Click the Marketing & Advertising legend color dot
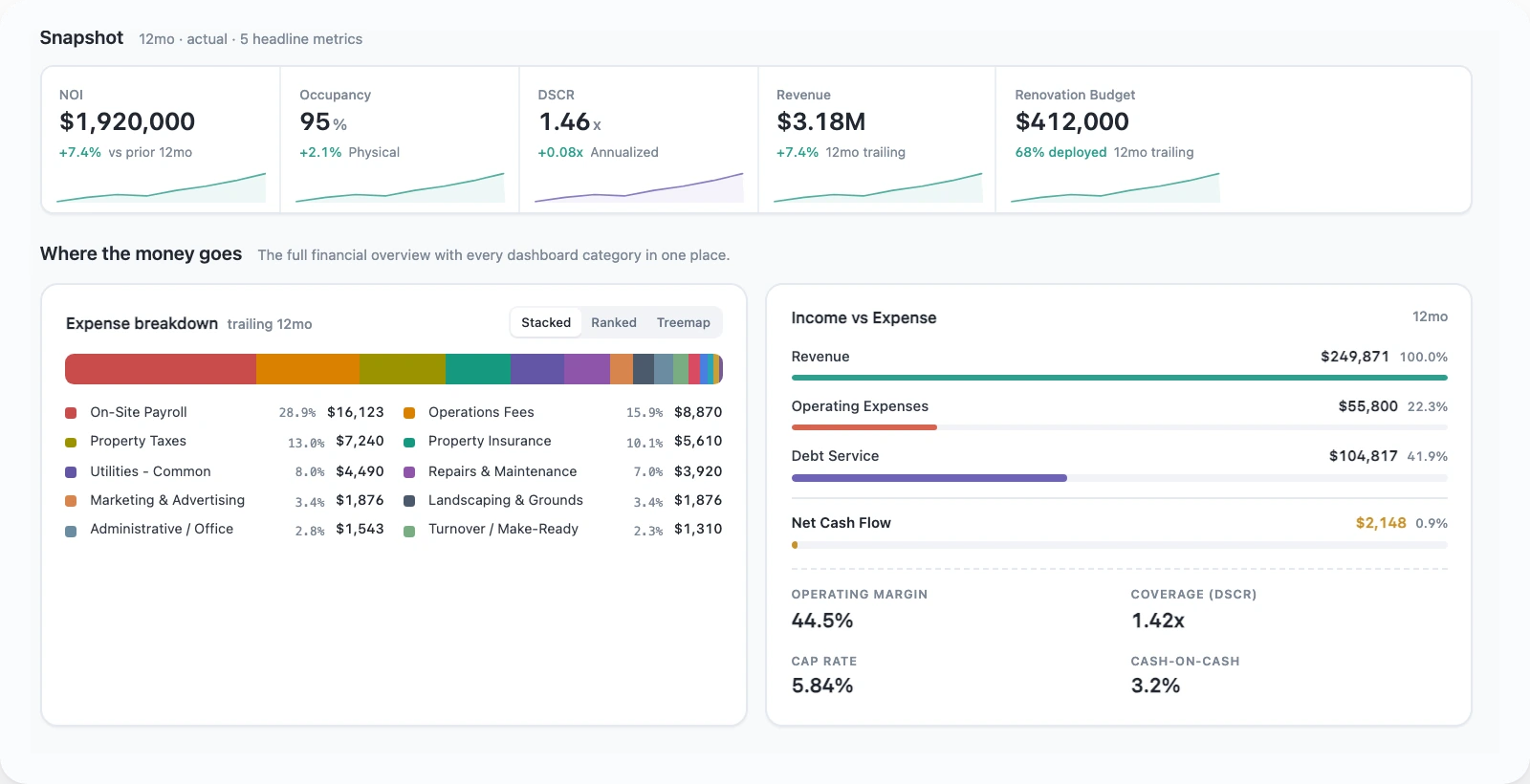The height and width of the screenshot is (784, 1530). click(x=71, y=501)
